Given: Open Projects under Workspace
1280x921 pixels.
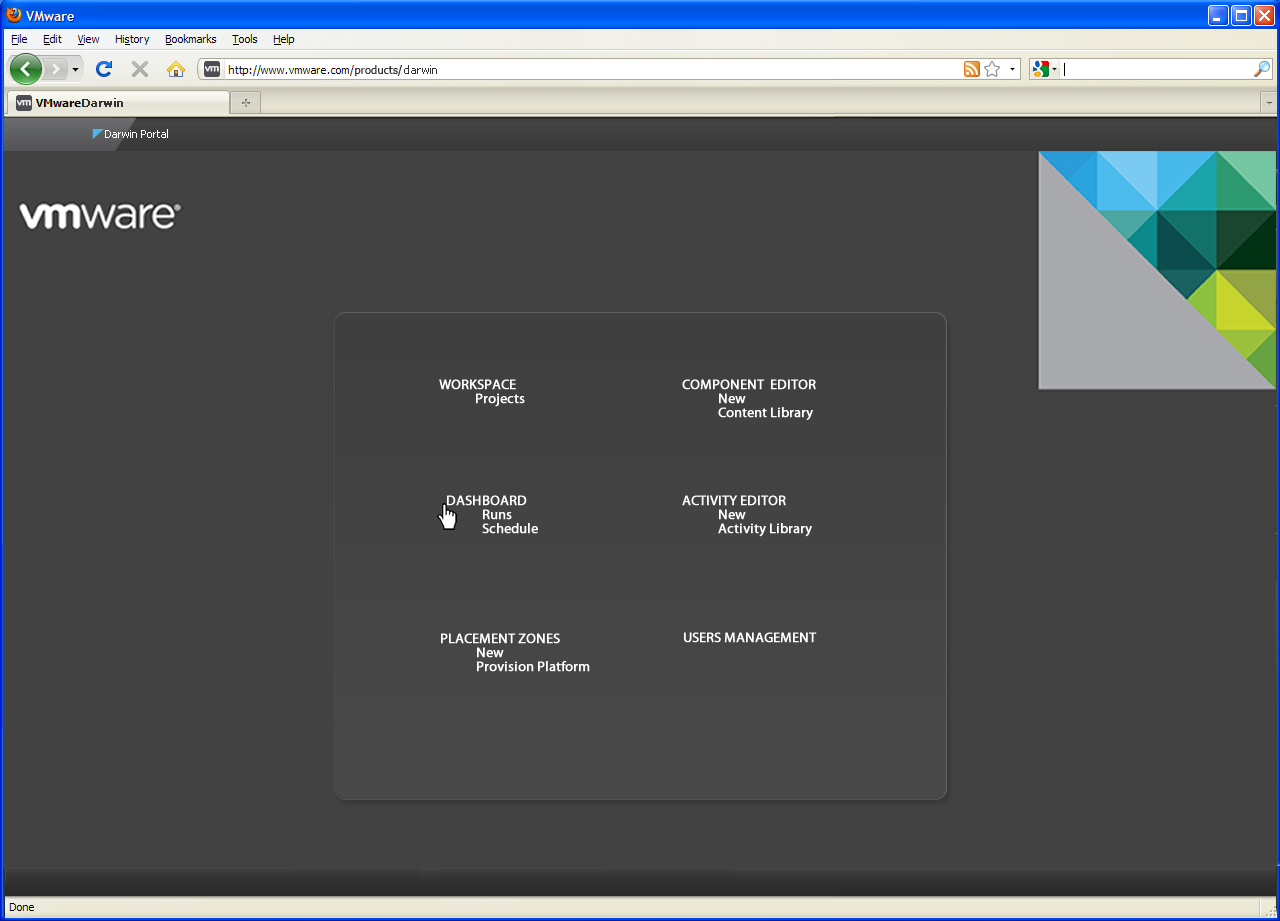Looking at the screenshot, I should (x=499, y=399).
